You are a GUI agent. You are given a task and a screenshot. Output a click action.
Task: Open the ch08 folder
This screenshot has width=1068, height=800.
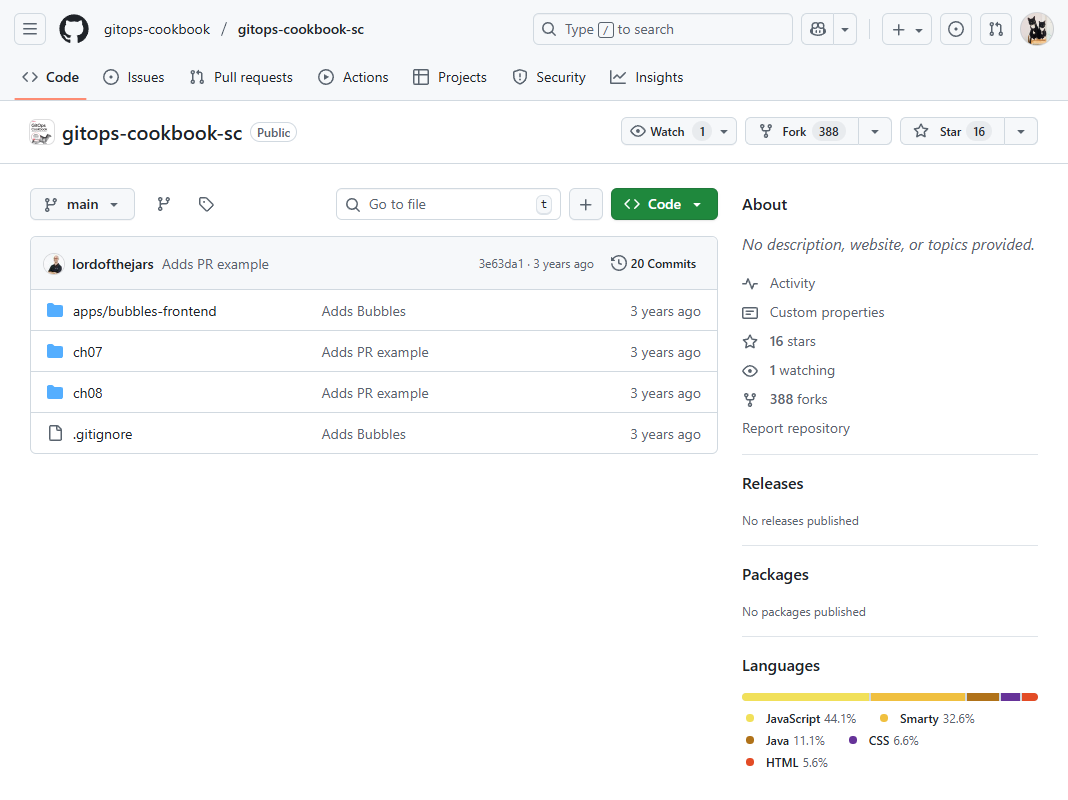[x=88, y=393]
